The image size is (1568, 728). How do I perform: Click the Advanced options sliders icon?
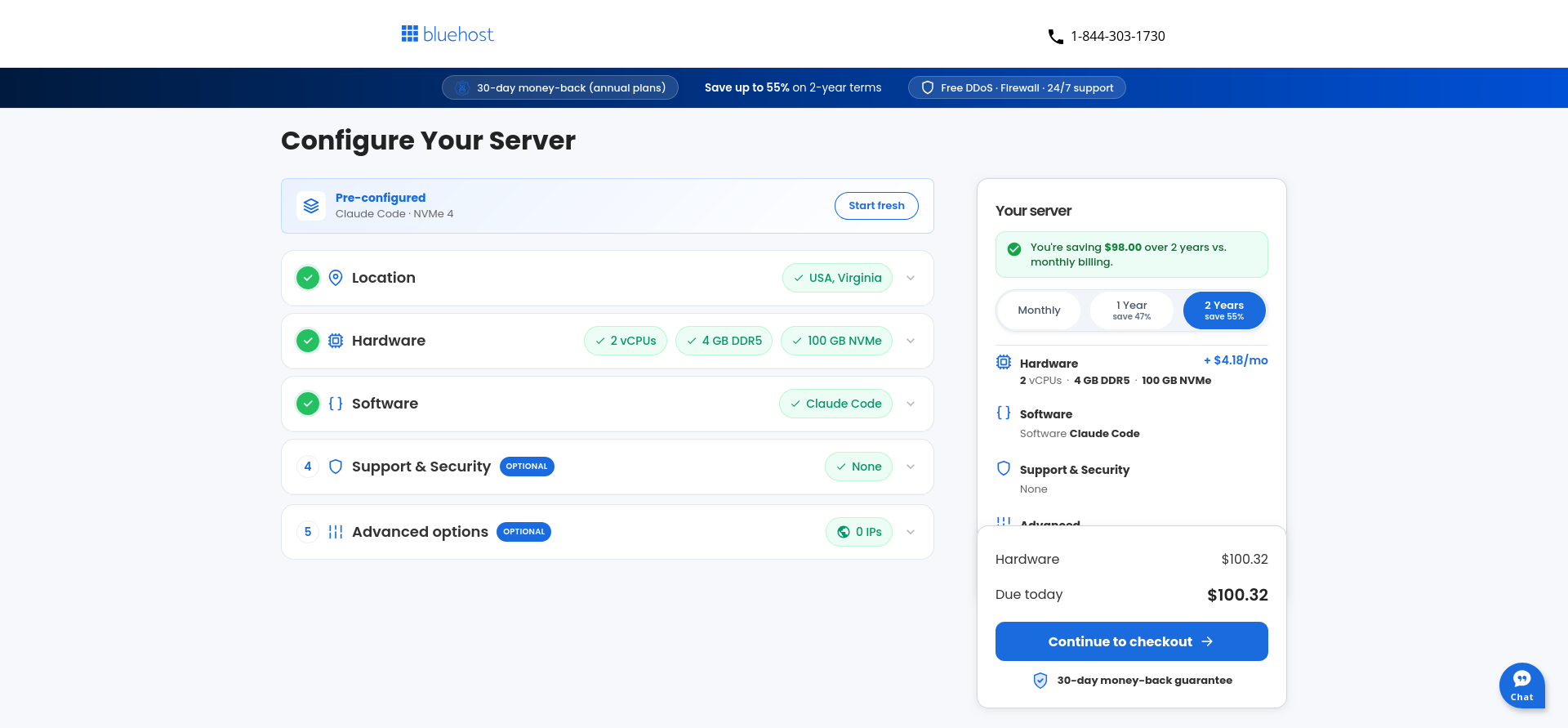336,532
